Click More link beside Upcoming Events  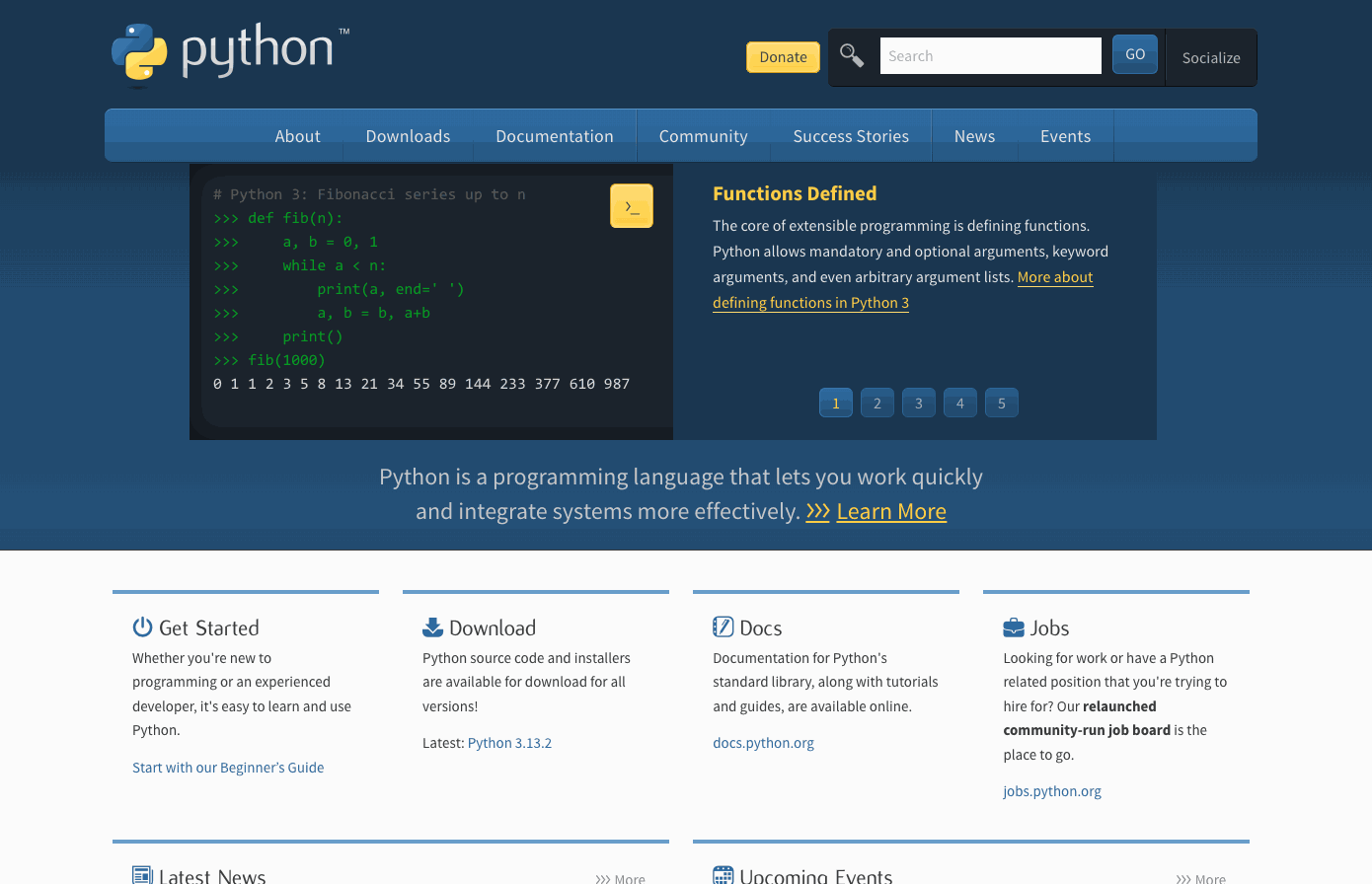coord(1200,878)
